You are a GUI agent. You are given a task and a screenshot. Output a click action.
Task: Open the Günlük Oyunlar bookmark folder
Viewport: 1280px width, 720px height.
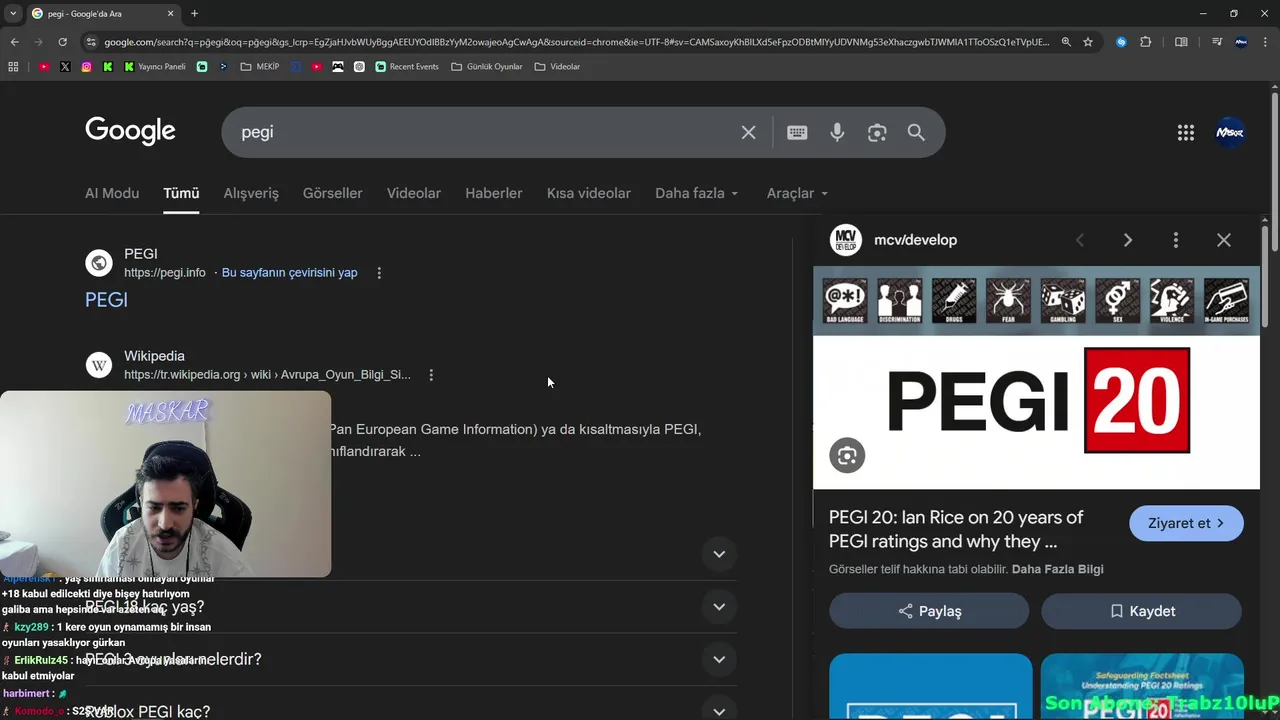point(487,67)
